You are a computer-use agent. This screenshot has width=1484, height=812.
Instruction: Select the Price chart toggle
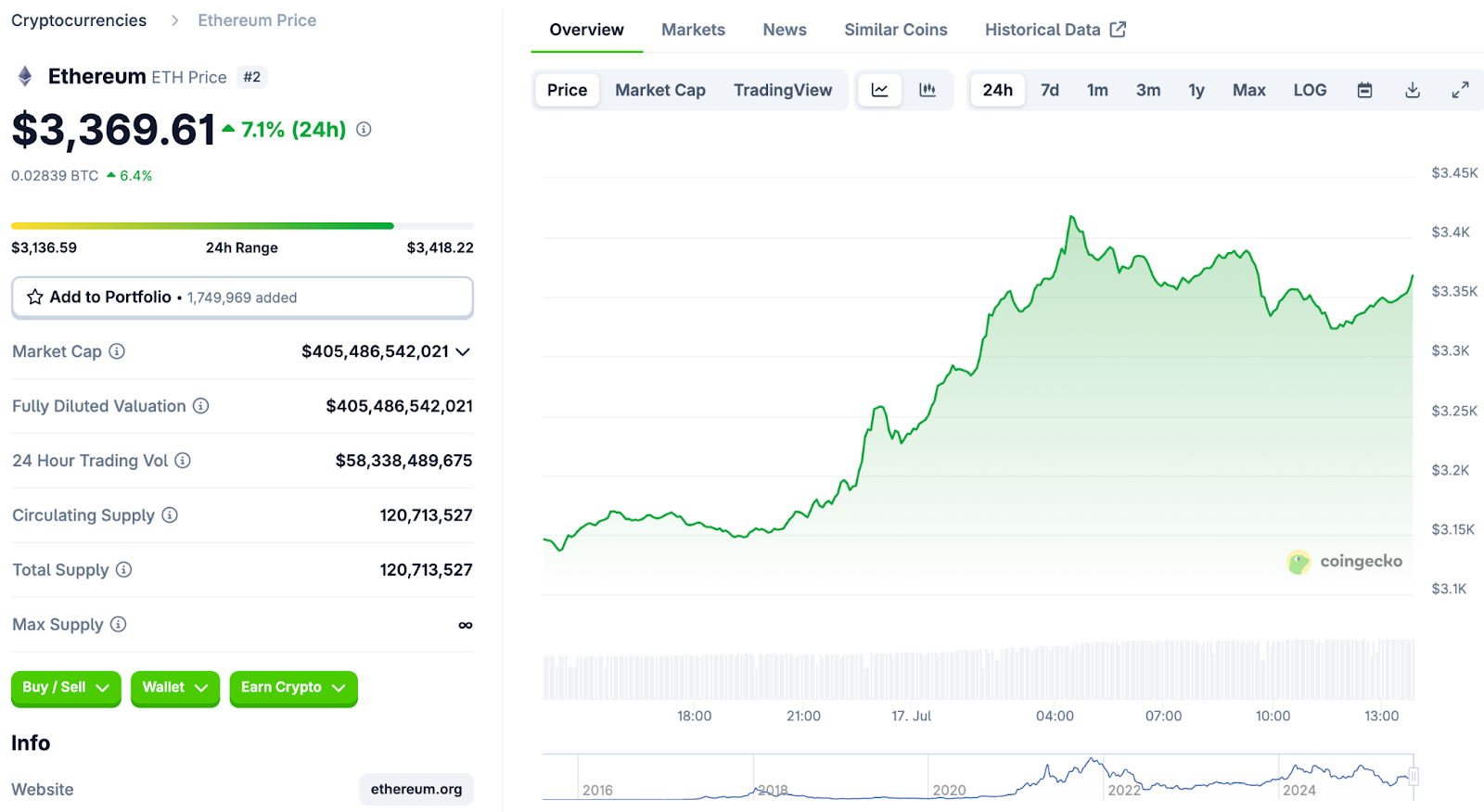pyautogui.click(x=567, y=90)
